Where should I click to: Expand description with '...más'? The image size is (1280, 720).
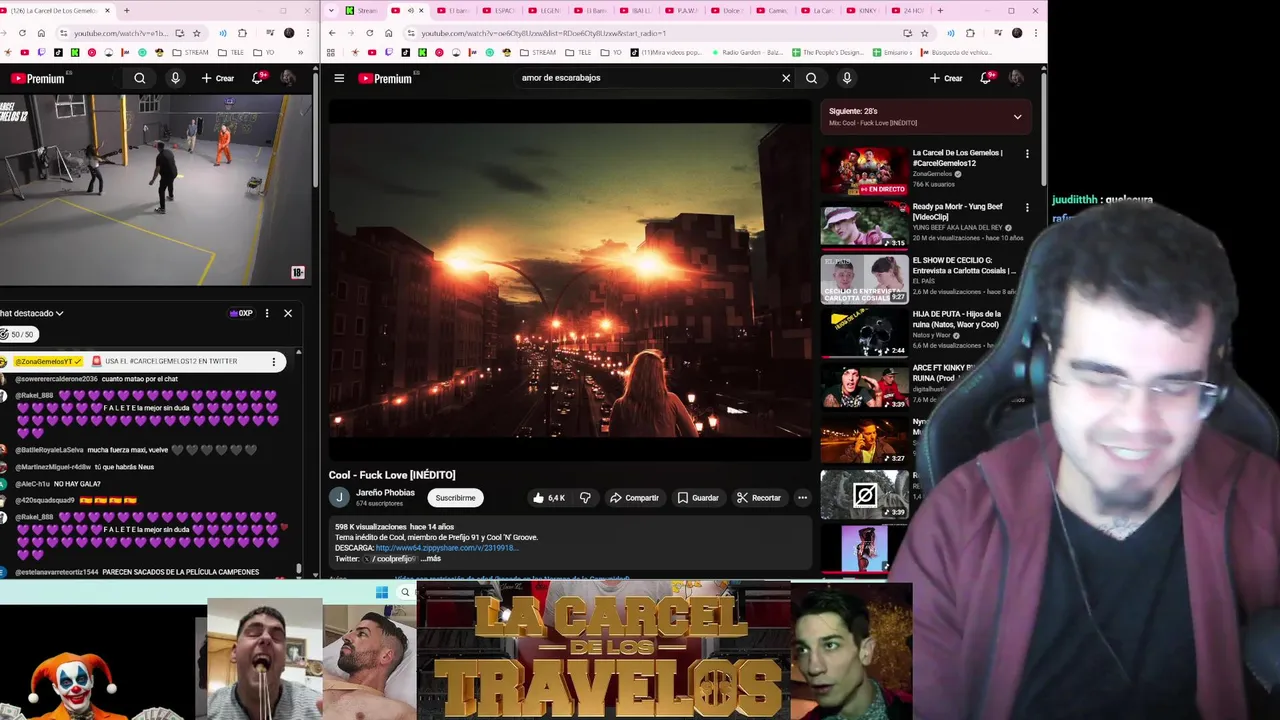(x=430, y=559)
